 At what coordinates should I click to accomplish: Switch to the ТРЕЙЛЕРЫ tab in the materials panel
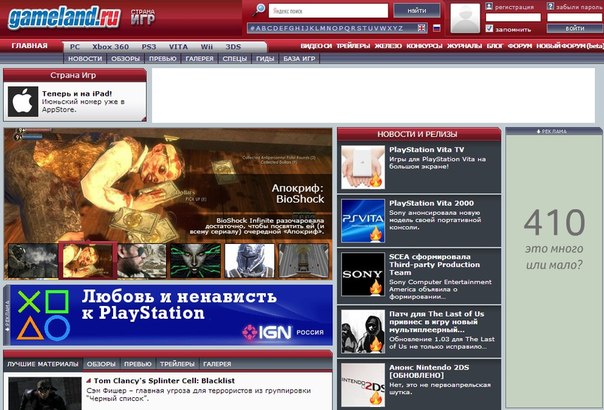177,364
